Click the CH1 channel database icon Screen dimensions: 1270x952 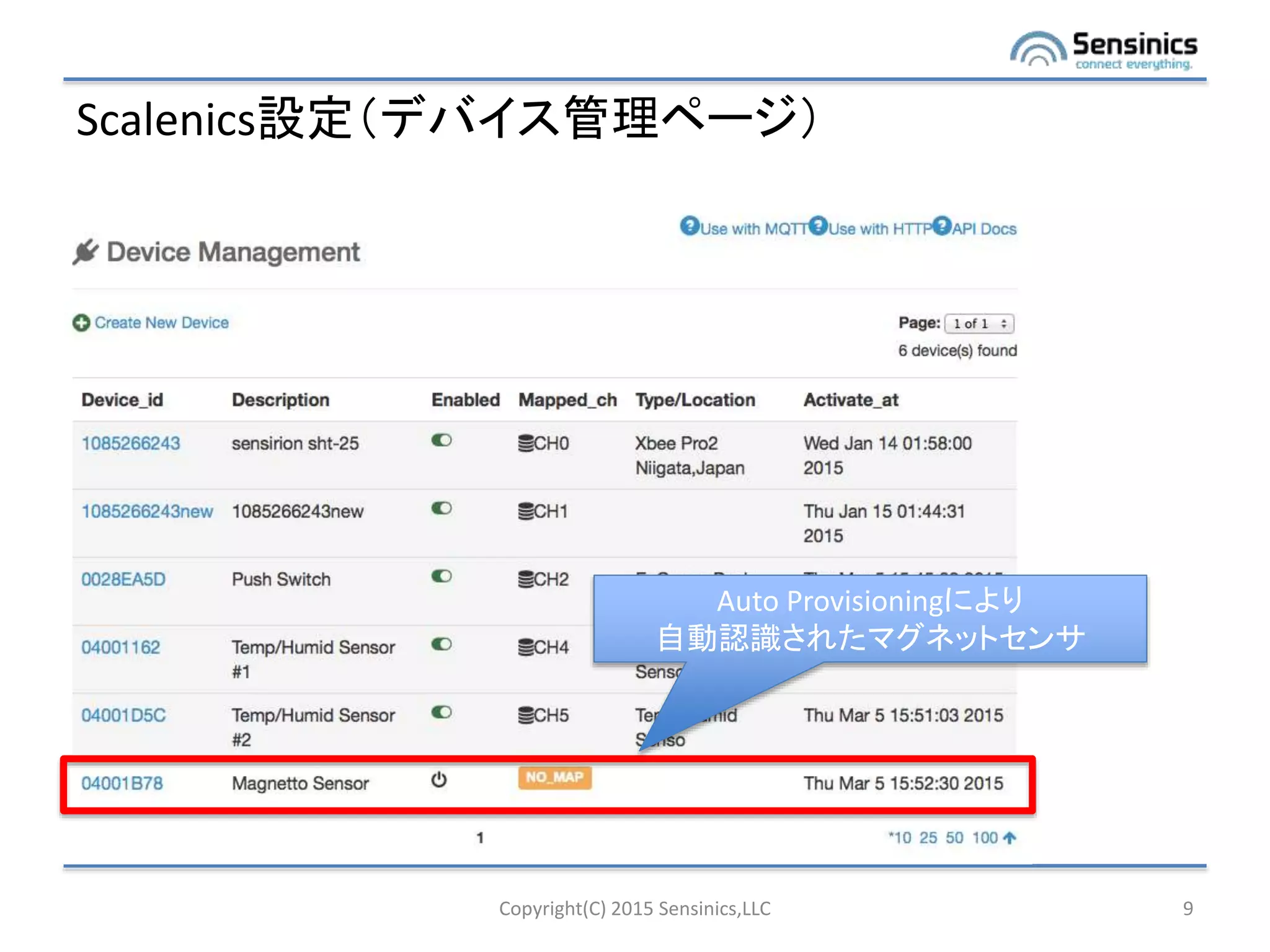[526, 511]
